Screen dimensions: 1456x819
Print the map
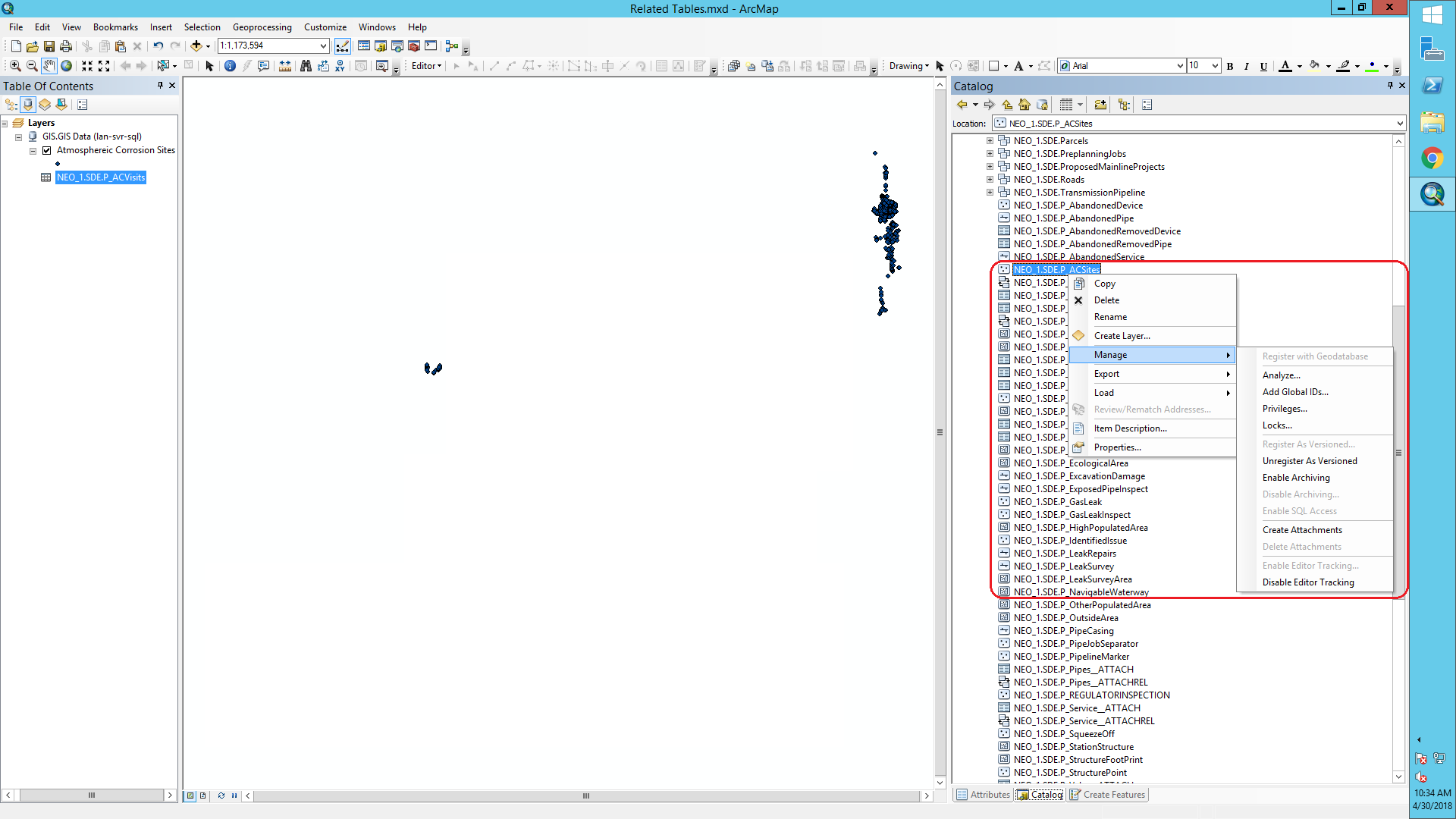[x=66, y=46]
